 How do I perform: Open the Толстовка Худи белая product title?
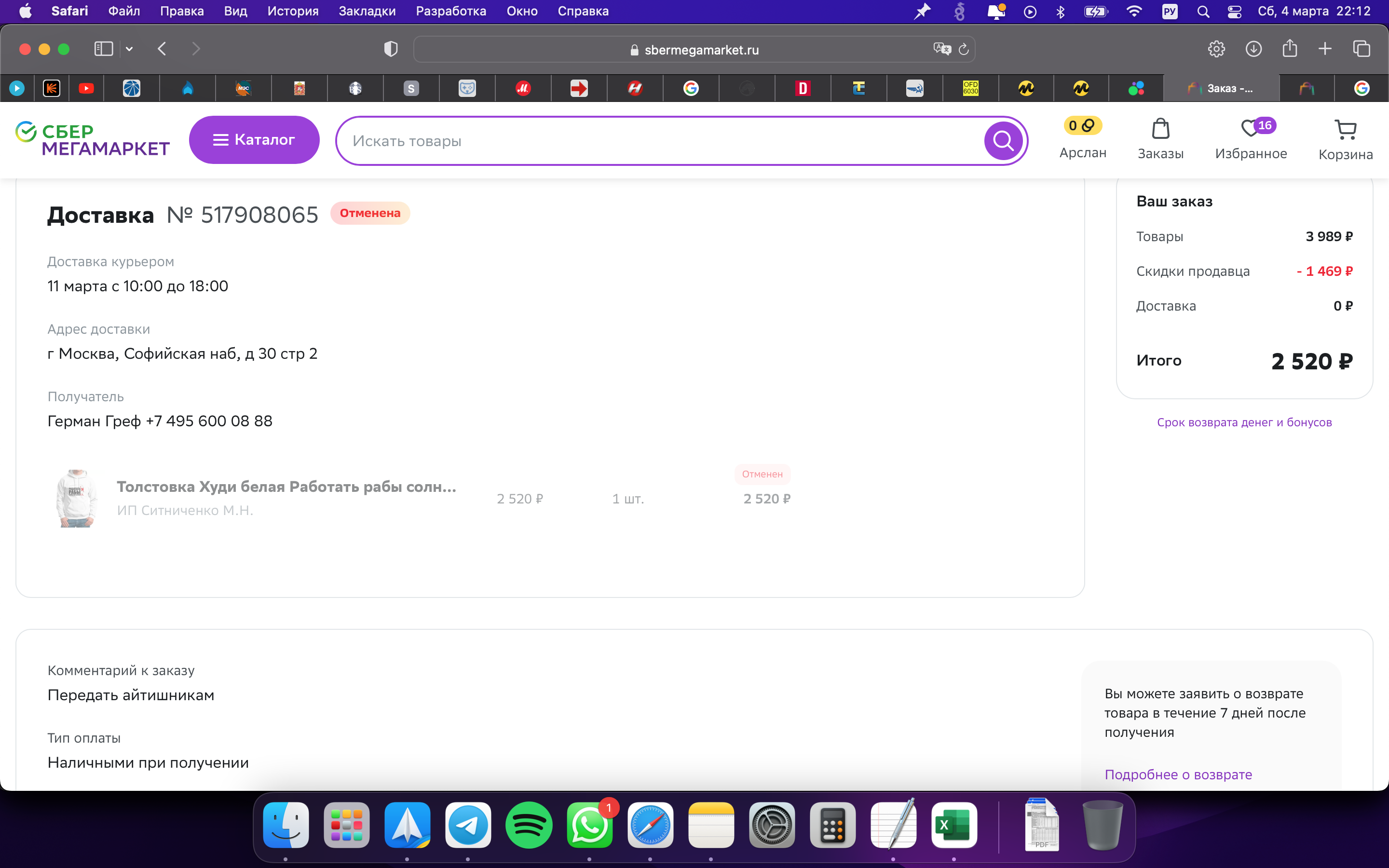pos(286,487)
